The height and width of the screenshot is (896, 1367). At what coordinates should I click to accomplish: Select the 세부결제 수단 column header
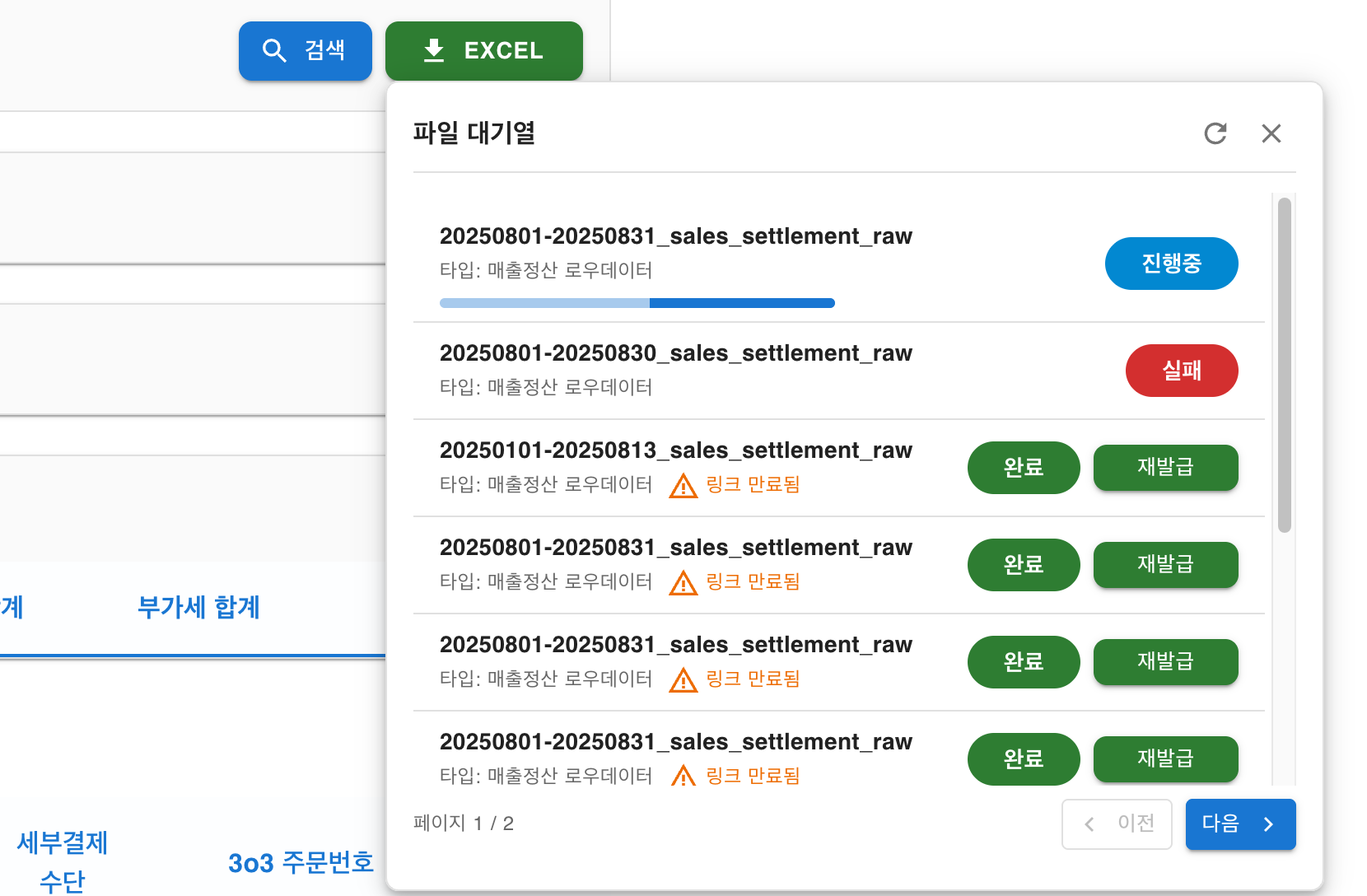pyautogui.click(x=63, y=861)
